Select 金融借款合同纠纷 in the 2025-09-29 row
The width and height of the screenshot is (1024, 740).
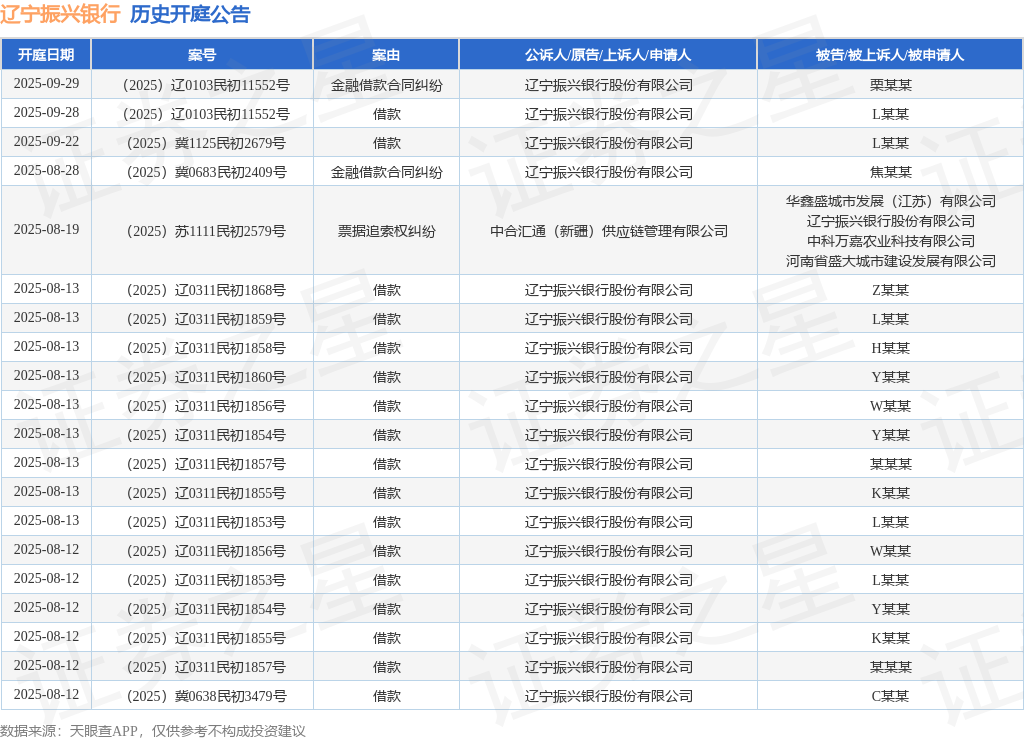(387, 85)
